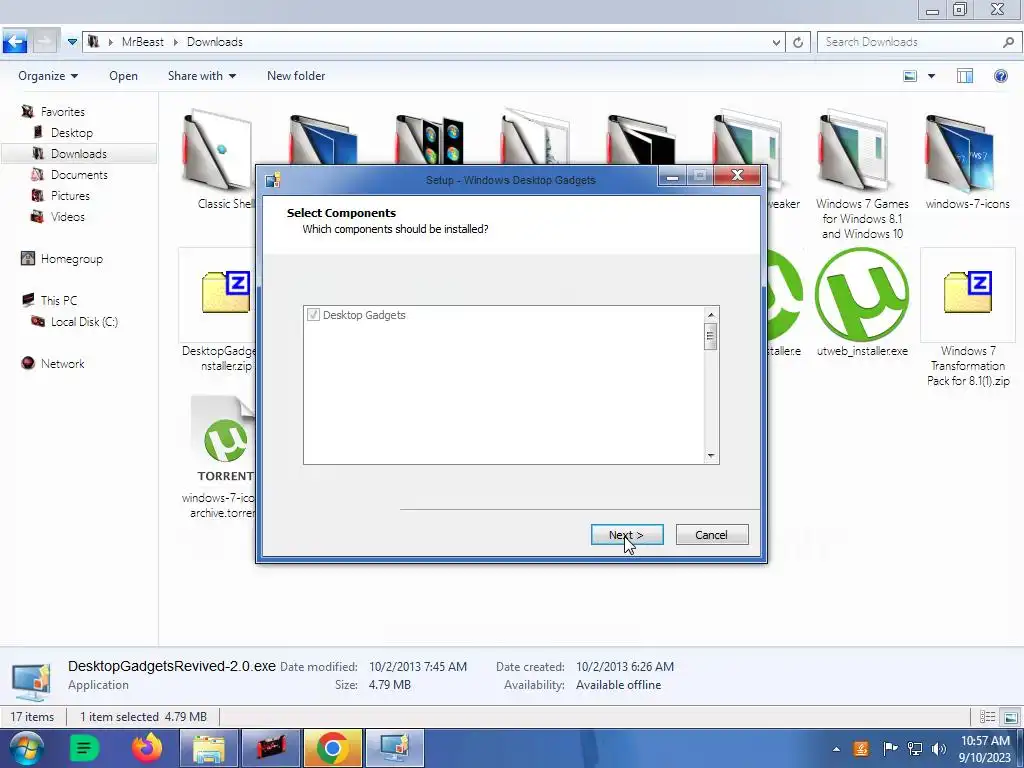Select the utweb_installer.exe file
The image size is (1024, 768).
862,302
